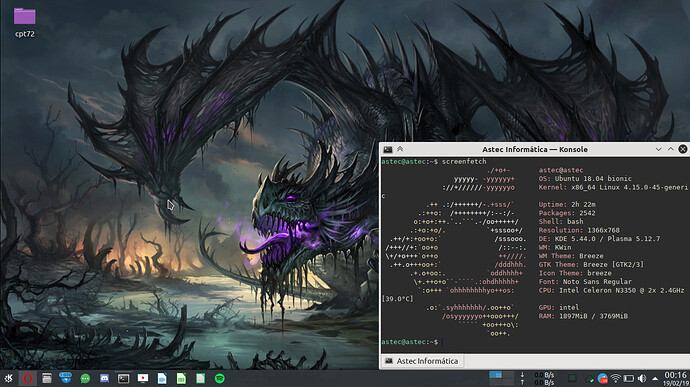
Task: Open the cloud sync tray icon
Action: [589, 379]
